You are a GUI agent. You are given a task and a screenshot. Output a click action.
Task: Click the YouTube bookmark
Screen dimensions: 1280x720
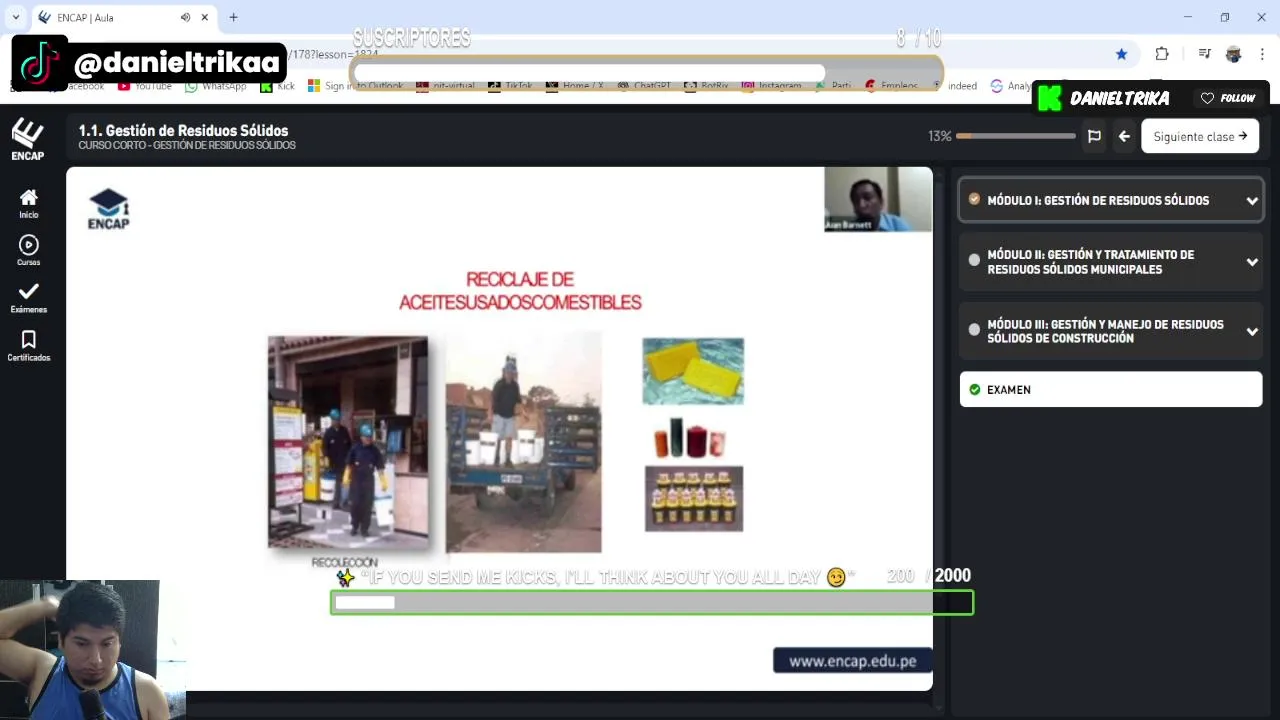(x=144, y=86)
